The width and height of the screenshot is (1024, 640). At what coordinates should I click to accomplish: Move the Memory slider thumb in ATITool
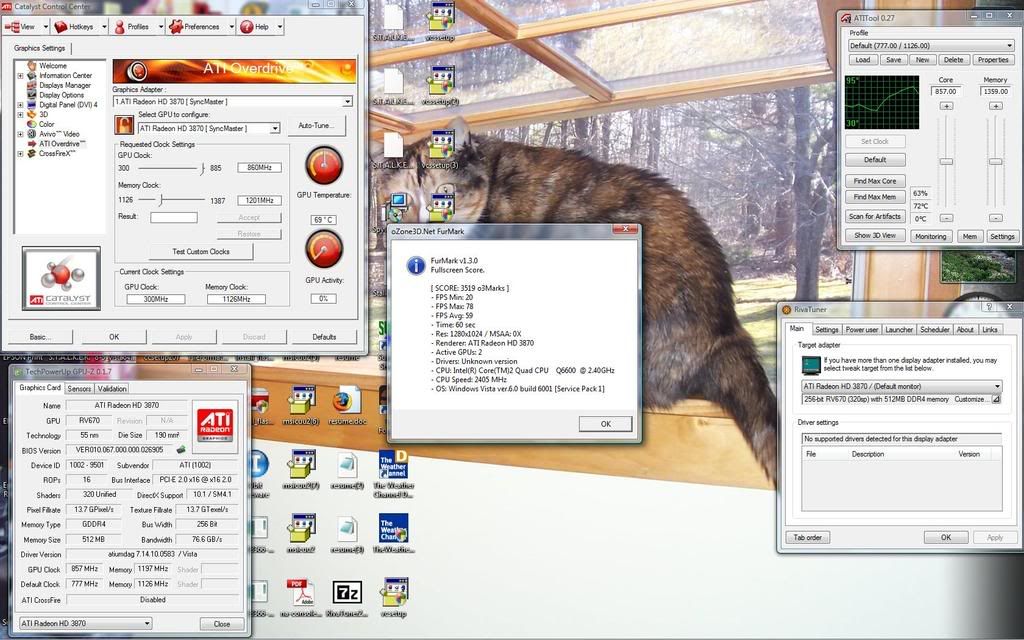click(x=995, y=161)
